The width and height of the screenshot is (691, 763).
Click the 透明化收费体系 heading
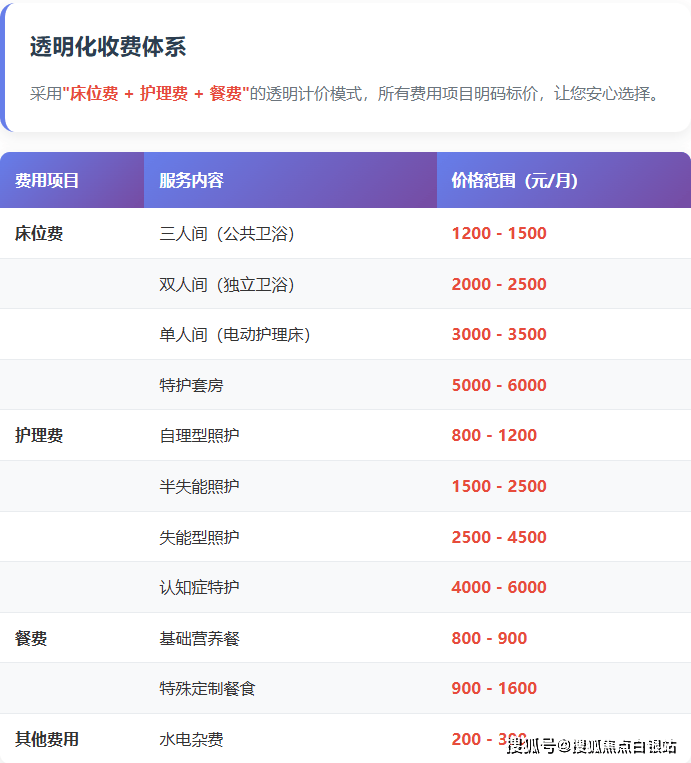click(x=108, y=47)
